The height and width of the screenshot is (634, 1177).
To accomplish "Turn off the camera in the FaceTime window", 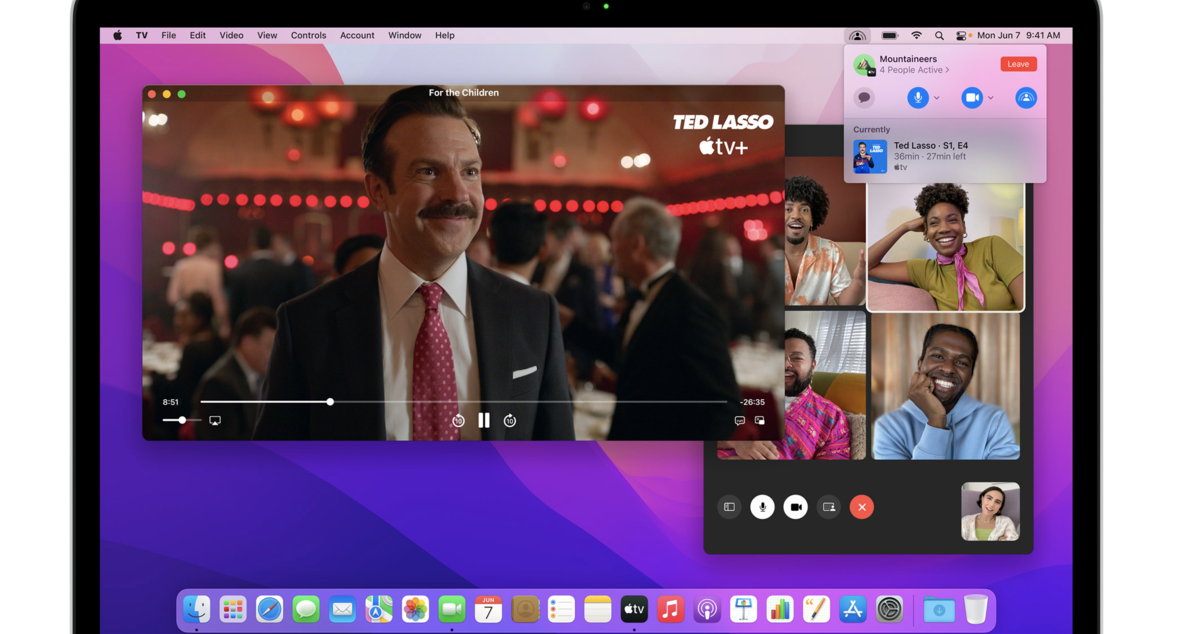I will (795, 507).
